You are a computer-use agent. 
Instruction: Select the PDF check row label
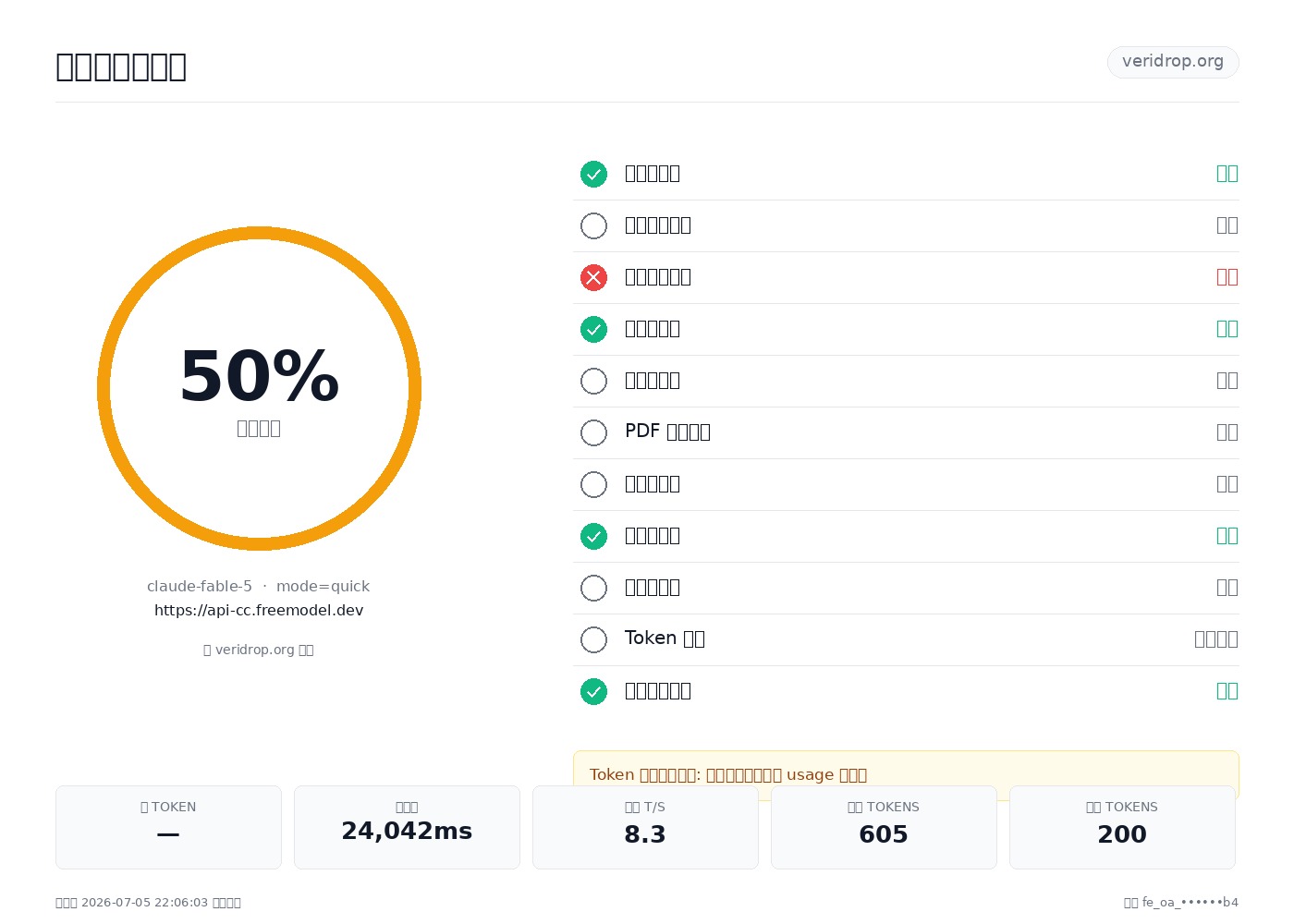coord(667,432)
